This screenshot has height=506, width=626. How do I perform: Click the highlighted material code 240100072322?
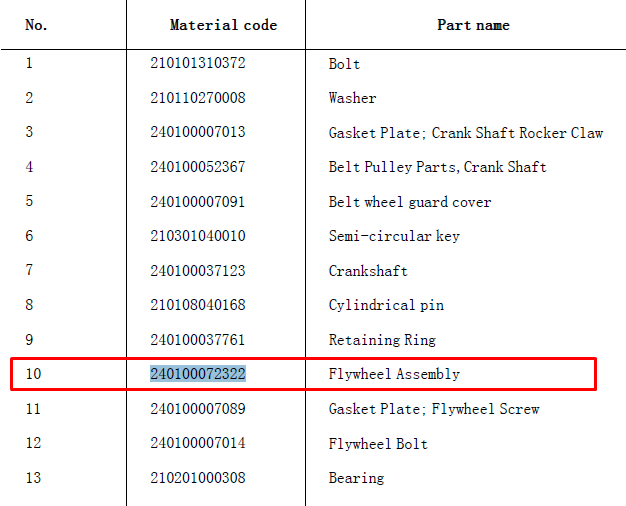(x=198, y=374)
